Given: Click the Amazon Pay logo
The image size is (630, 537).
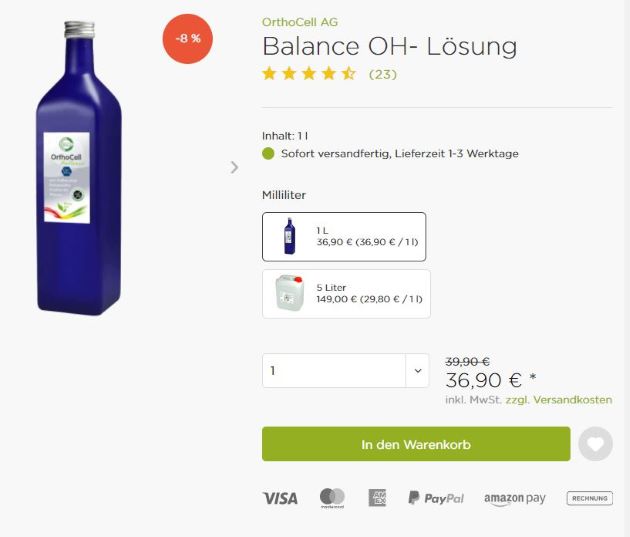Looking at the screenshot, I should [x=515, y=498].
